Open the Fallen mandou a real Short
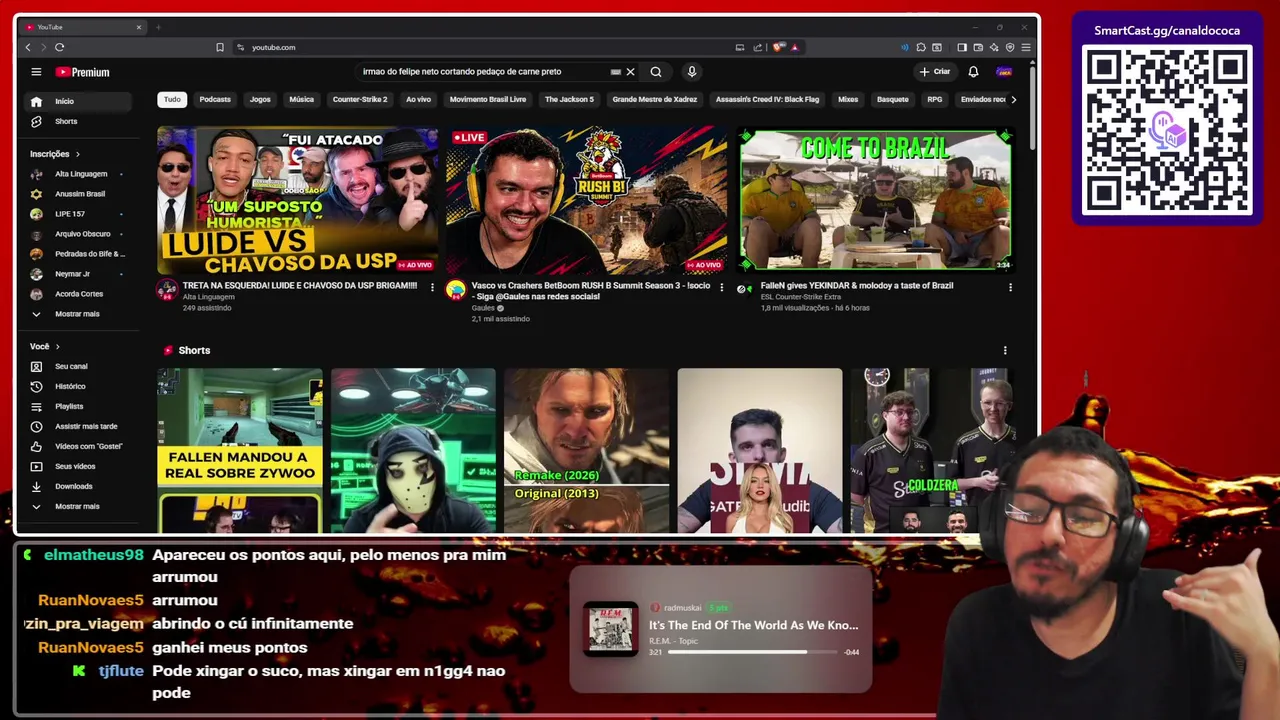Image resolution: width=1280 pixels, height=720 pixels. [x=240, y=450]
